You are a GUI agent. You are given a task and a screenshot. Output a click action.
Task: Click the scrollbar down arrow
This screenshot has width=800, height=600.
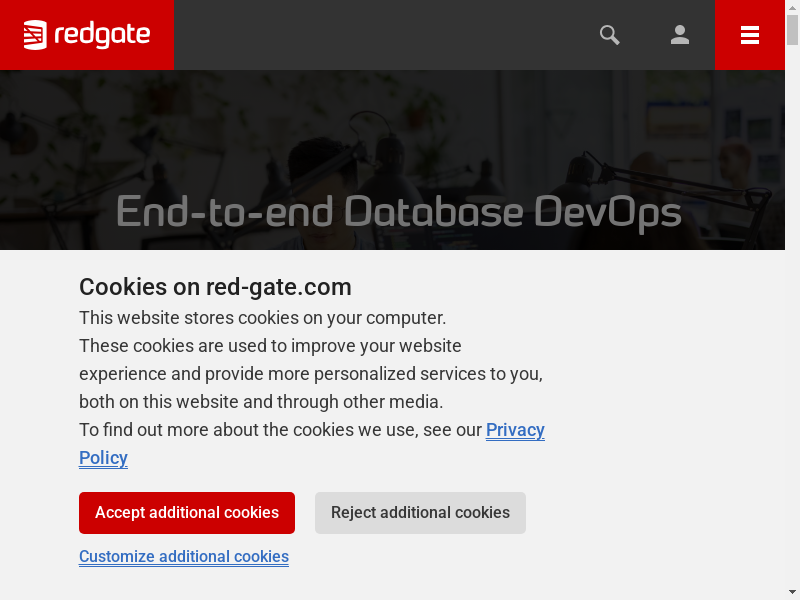(x=793, y=593)
